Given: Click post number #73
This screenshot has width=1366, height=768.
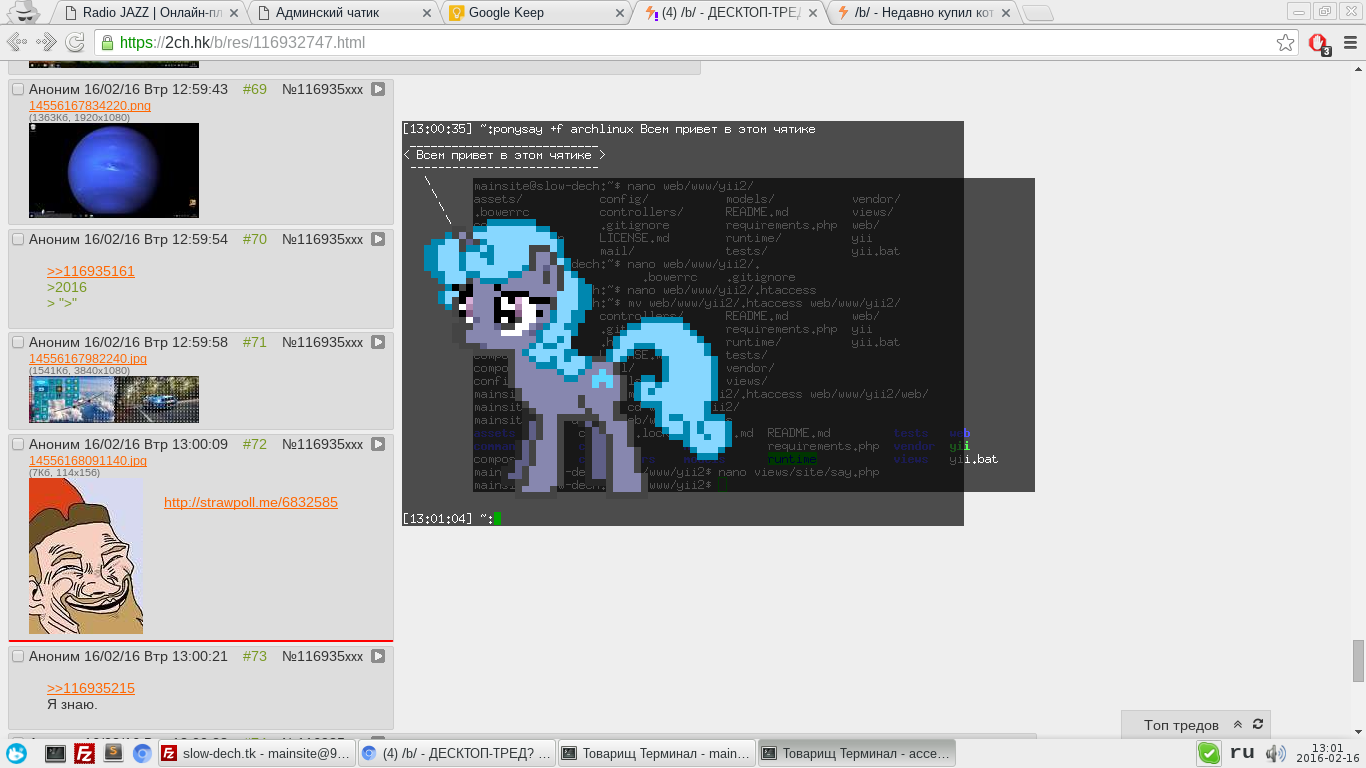Looking at the screenshot, I should tap(255, 656).
